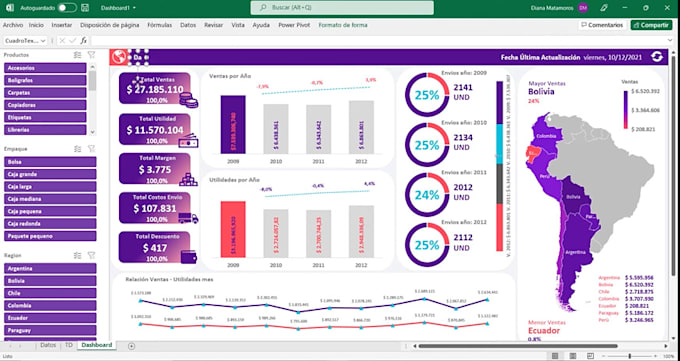Click the save icon in title bar
This screenshot has width=680, height=361.
pos(85,8)
